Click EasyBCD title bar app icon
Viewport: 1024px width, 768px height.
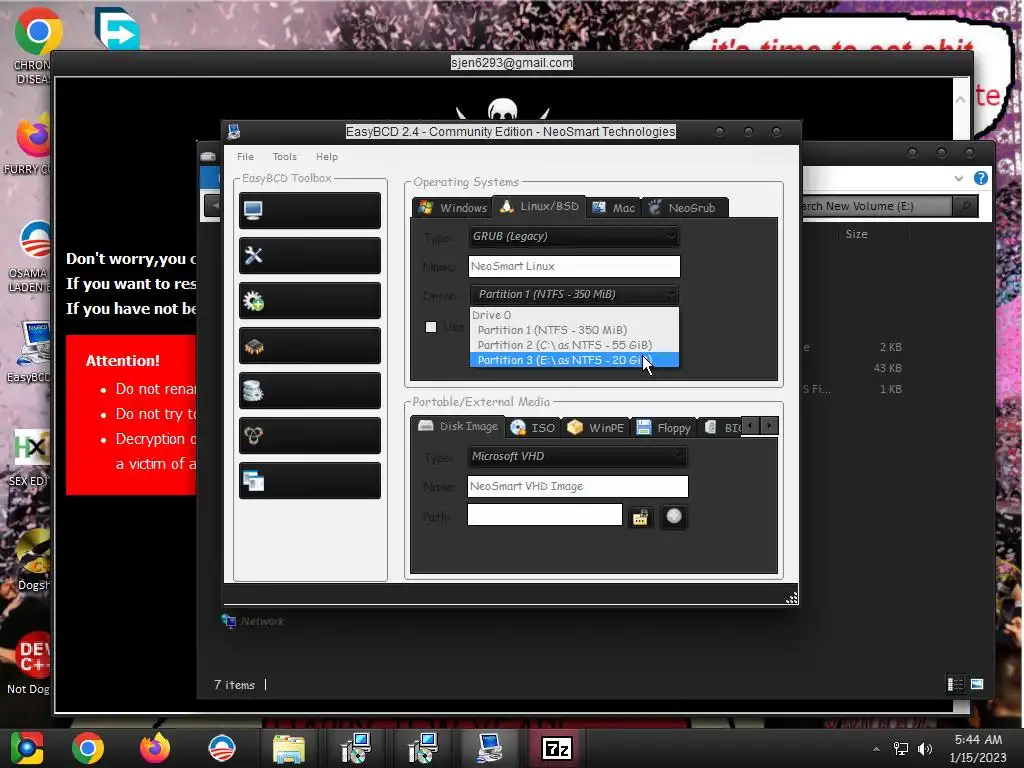pos(234,132)
